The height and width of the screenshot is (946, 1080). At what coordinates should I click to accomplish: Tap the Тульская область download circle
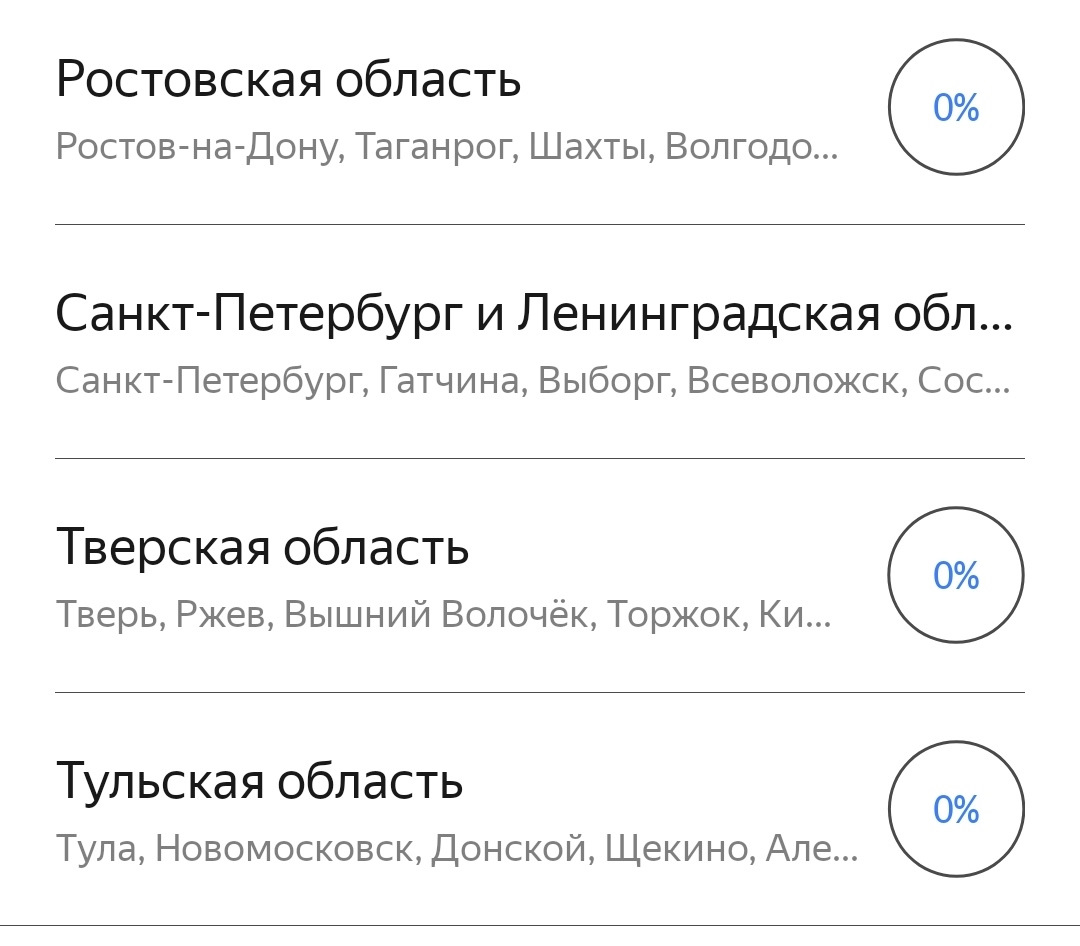[956, 809]
